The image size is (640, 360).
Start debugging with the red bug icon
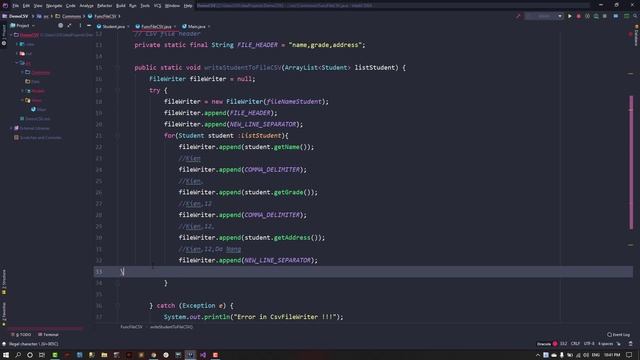(x=579, y=16)
